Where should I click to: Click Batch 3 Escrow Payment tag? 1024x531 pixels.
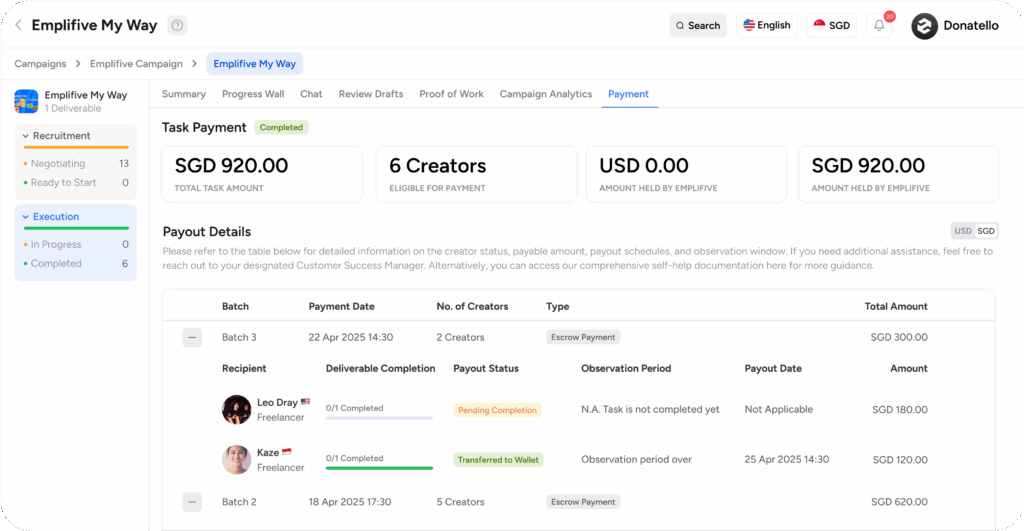point(583,338)
